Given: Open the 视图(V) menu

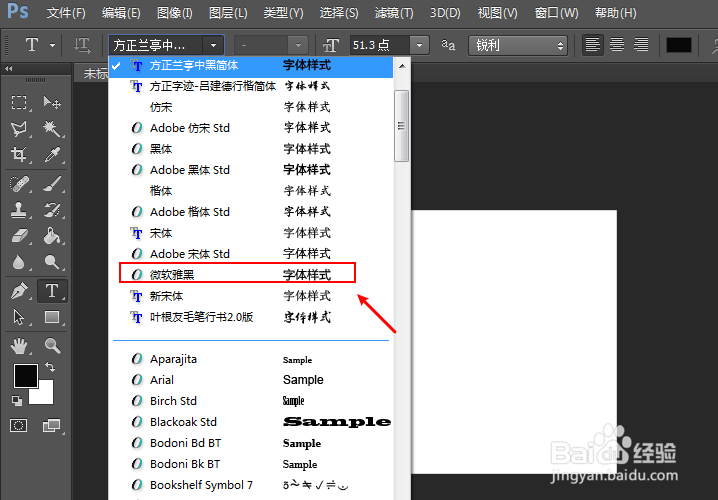Looking at the screenshot, I should [x=497, y=12].
